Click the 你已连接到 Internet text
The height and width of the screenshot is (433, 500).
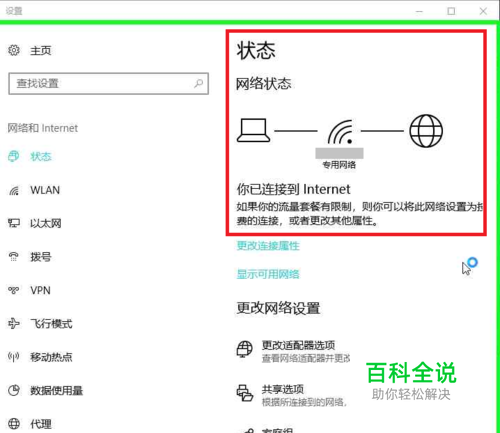[x=293, y=189]
